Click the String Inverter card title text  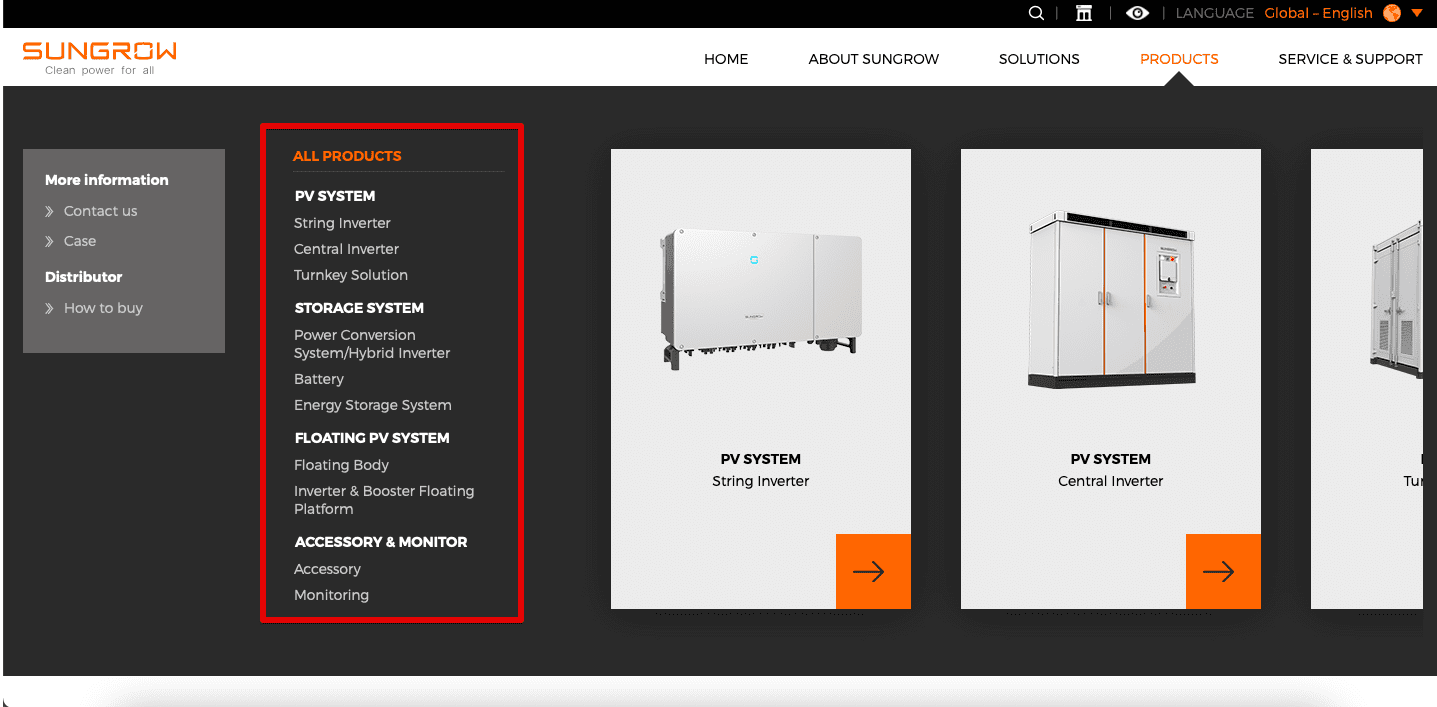point(760,481)
